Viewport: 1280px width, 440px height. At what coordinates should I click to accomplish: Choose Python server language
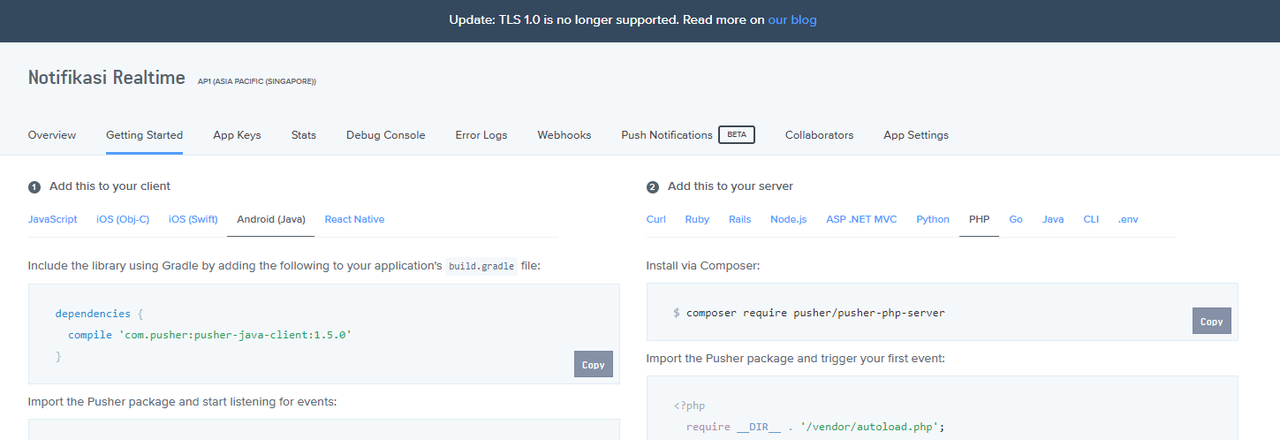(x=933, y=219)
